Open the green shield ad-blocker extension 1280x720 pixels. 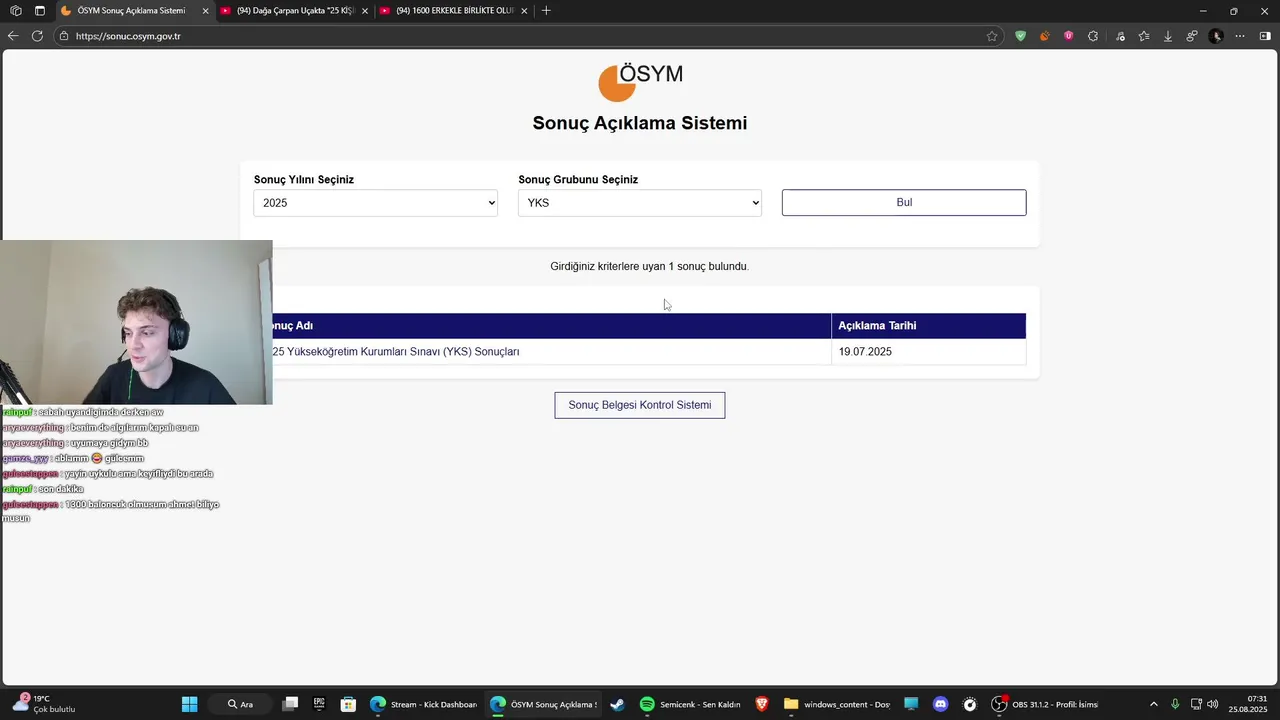pyautogui.click(x=1020, y=36)
